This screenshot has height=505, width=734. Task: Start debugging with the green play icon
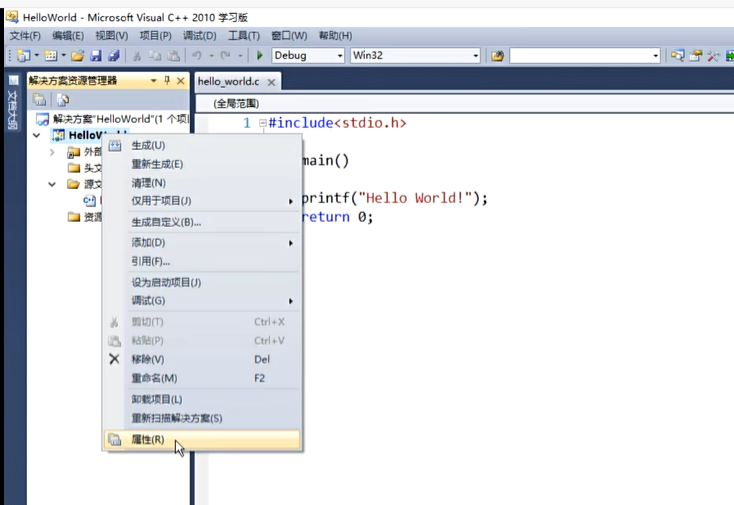coord(259,56)
